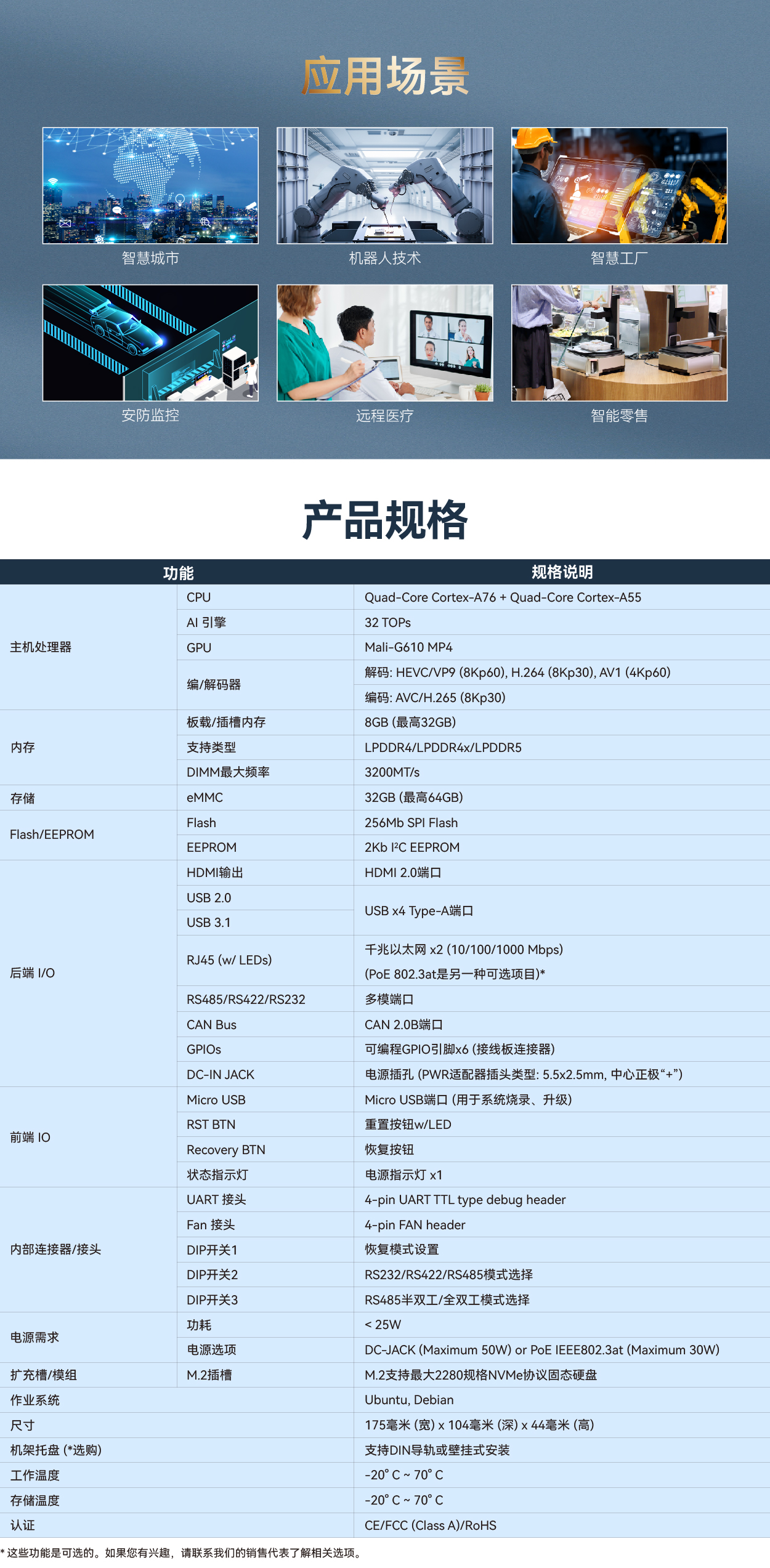This screenshot has width=770, height=1568.
Task: Select the 32 TOPs value
Action: [x=387, y=623]
